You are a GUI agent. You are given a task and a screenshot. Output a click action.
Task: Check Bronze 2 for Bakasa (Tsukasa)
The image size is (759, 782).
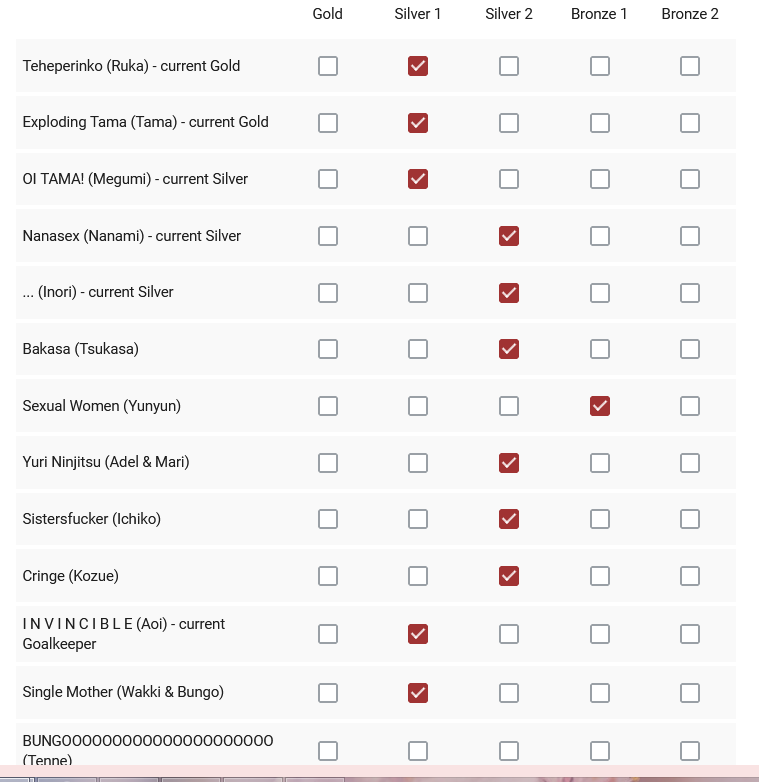pyautogui.click(x=690, y=349)
